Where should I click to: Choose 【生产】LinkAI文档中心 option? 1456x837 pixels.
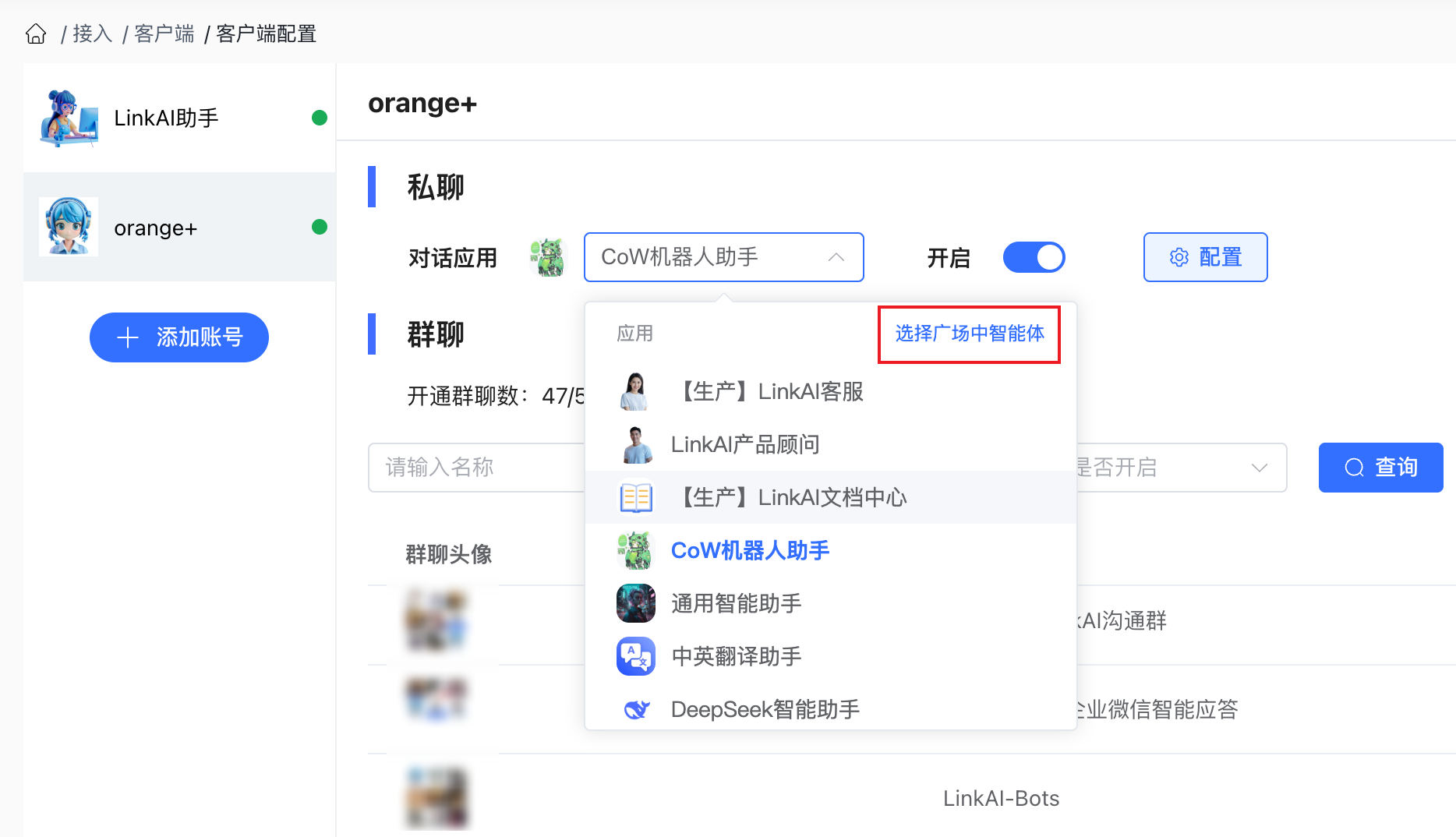pyautogui.click(x=831, y=497)
